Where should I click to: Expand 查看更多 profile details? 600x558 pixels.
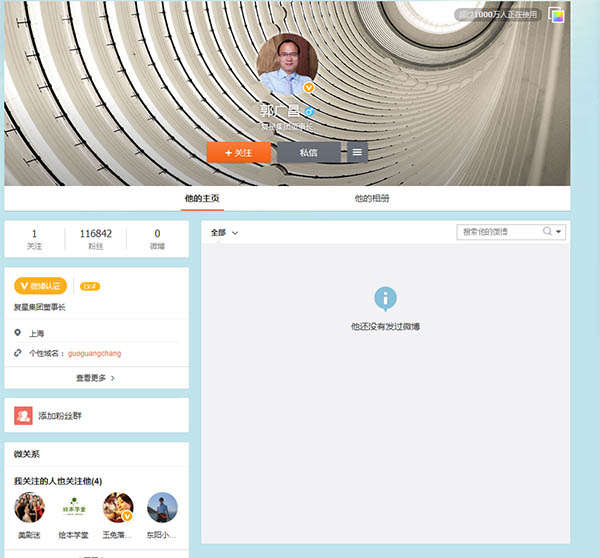96,378
